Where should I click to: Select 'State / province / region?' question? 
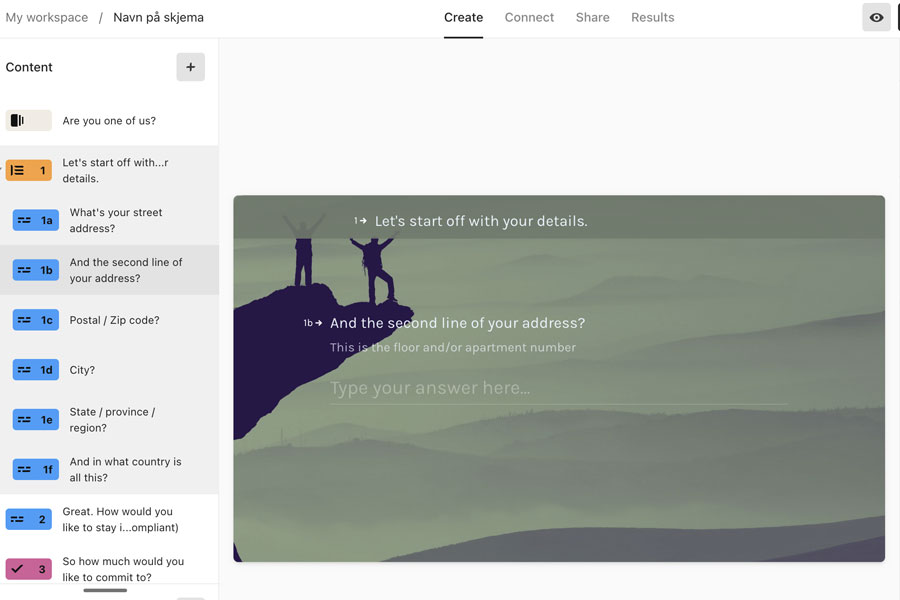pos(109,420)
